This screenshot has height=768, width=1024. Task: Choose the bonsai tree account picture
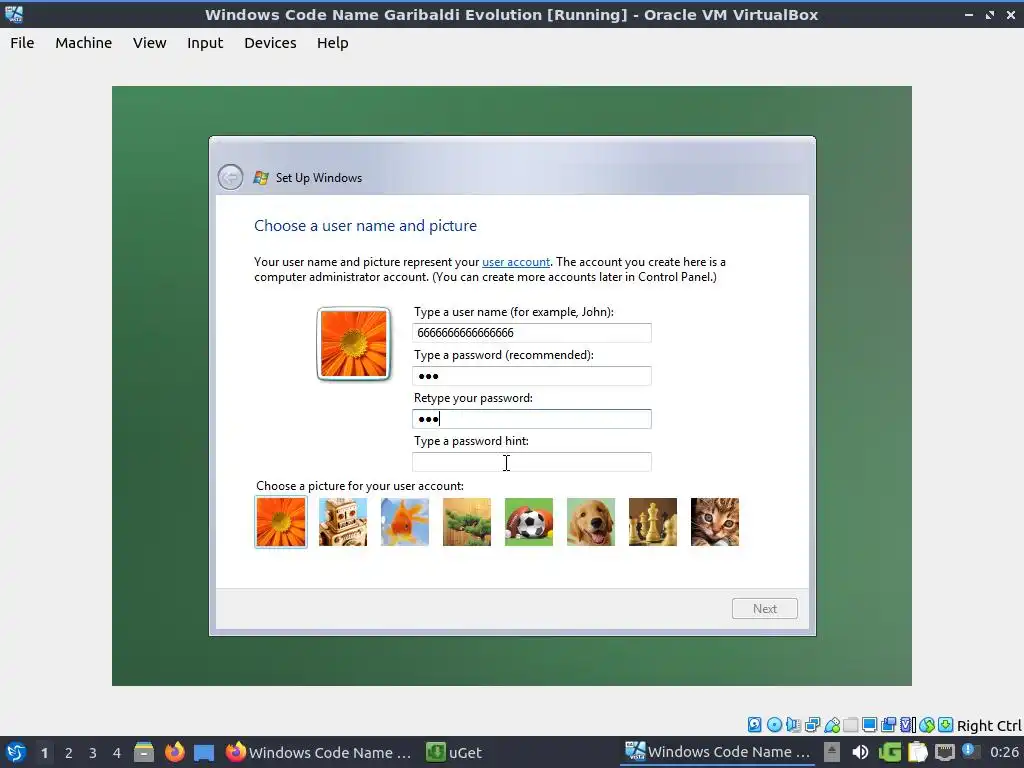pos(467,522)
